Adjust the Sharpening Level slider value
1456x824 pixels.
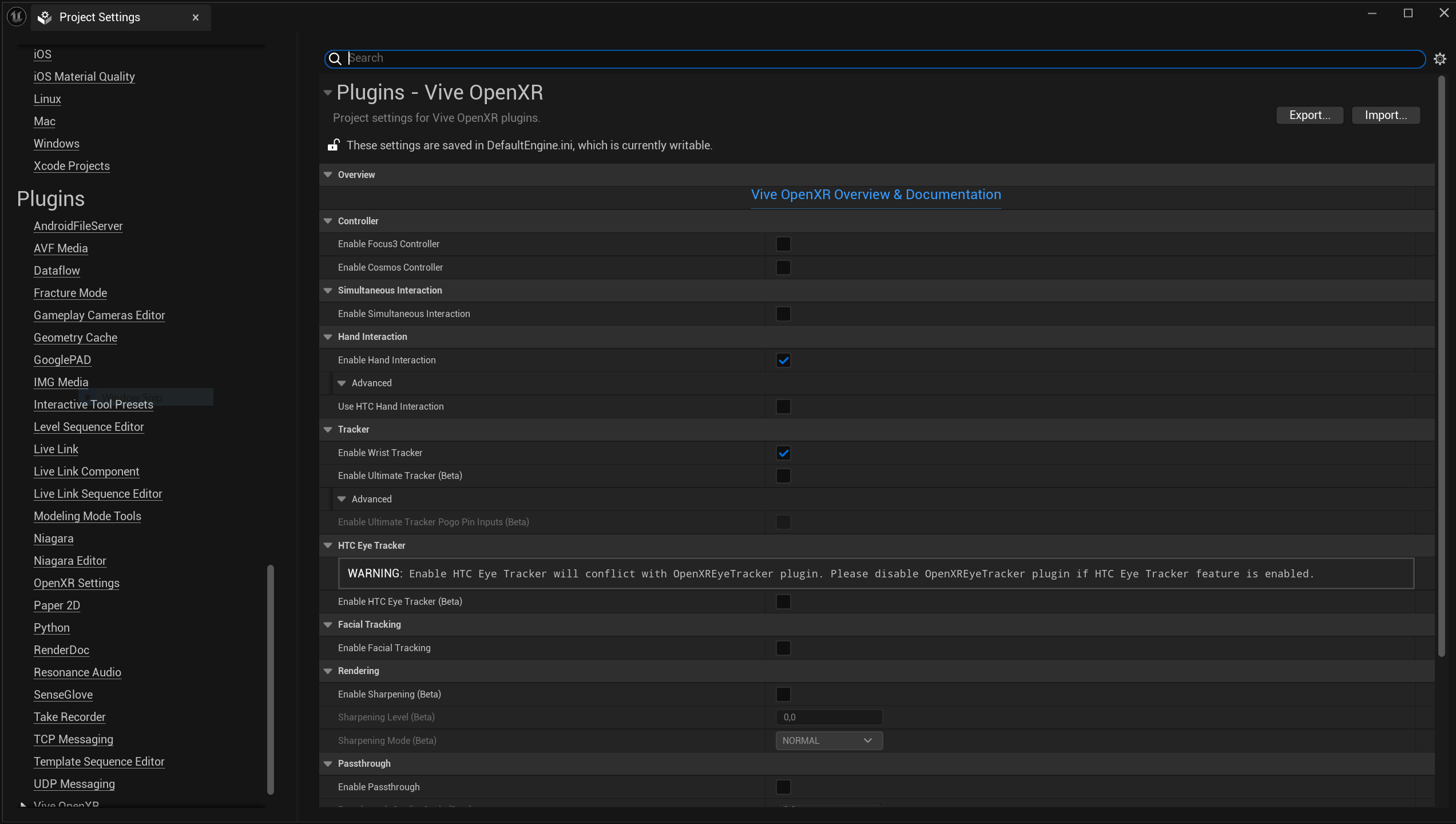829,717
